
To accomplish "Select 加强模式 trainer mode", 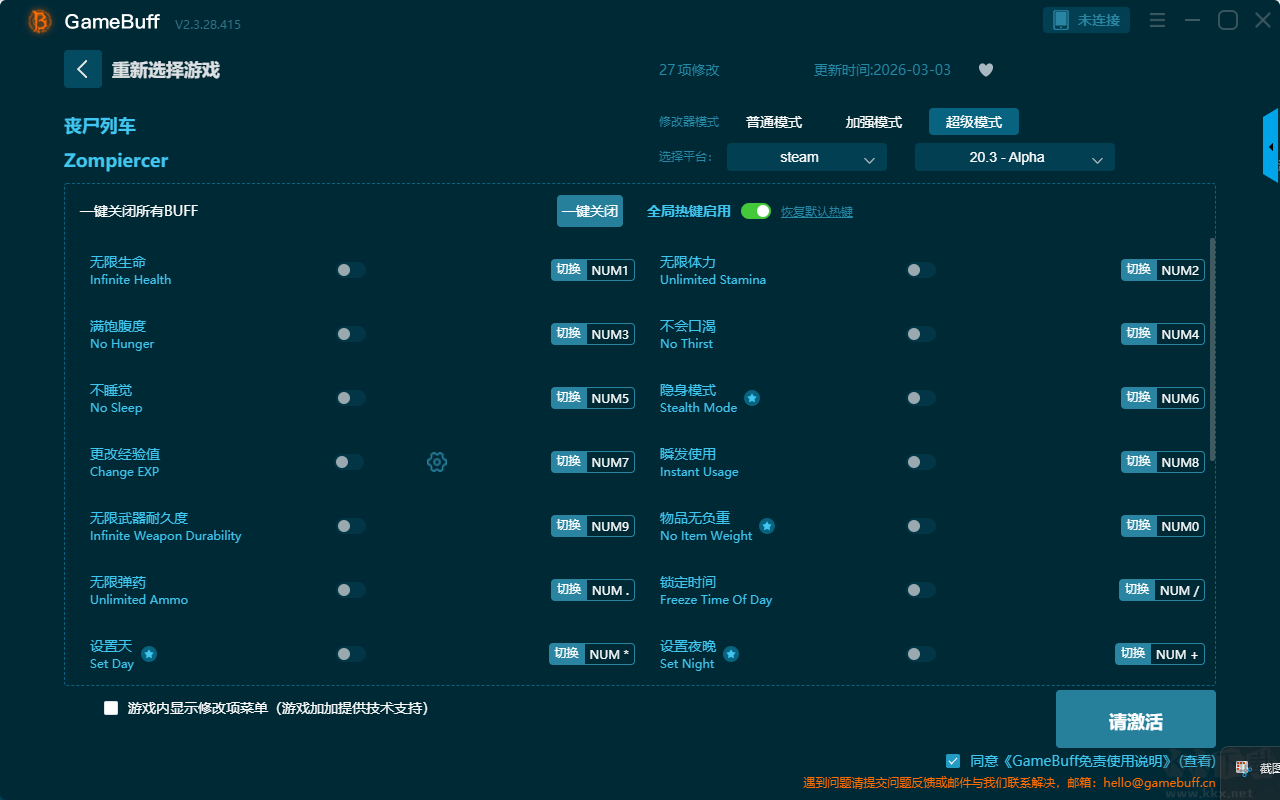I will coord(874,122).
